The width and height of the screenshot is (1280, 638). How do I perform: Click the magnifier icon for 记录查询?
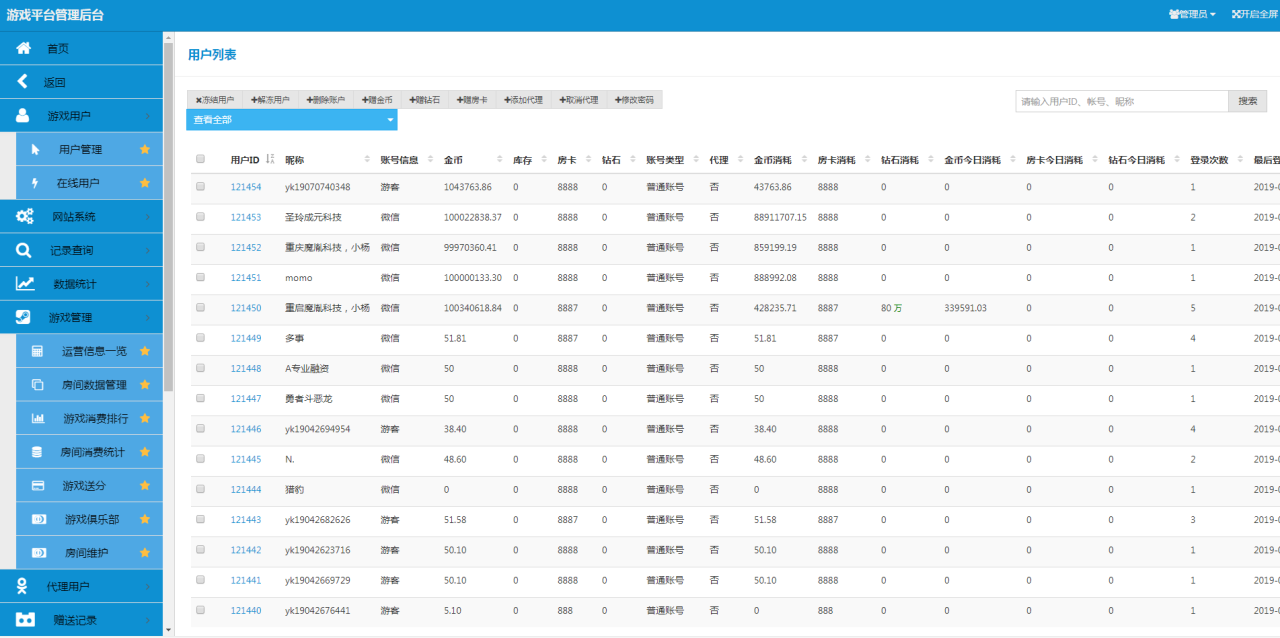[x=24, y=250]
